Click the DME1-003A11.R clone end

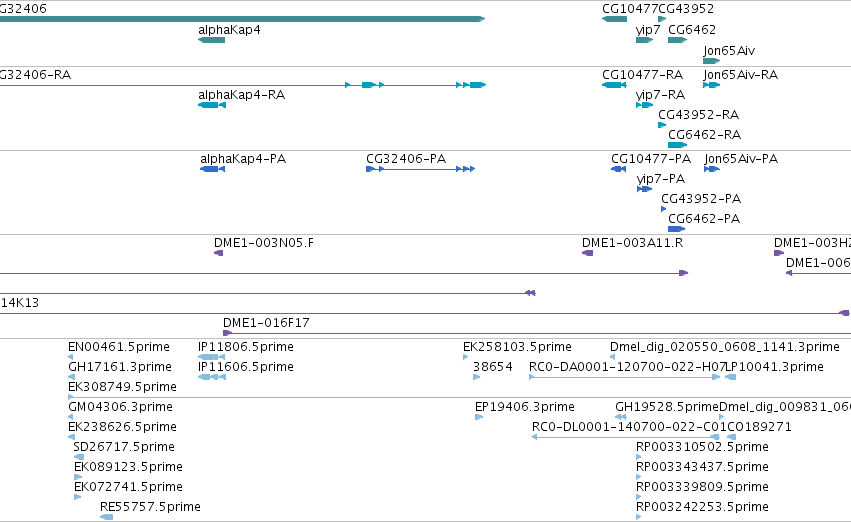[x=587, y=253]
